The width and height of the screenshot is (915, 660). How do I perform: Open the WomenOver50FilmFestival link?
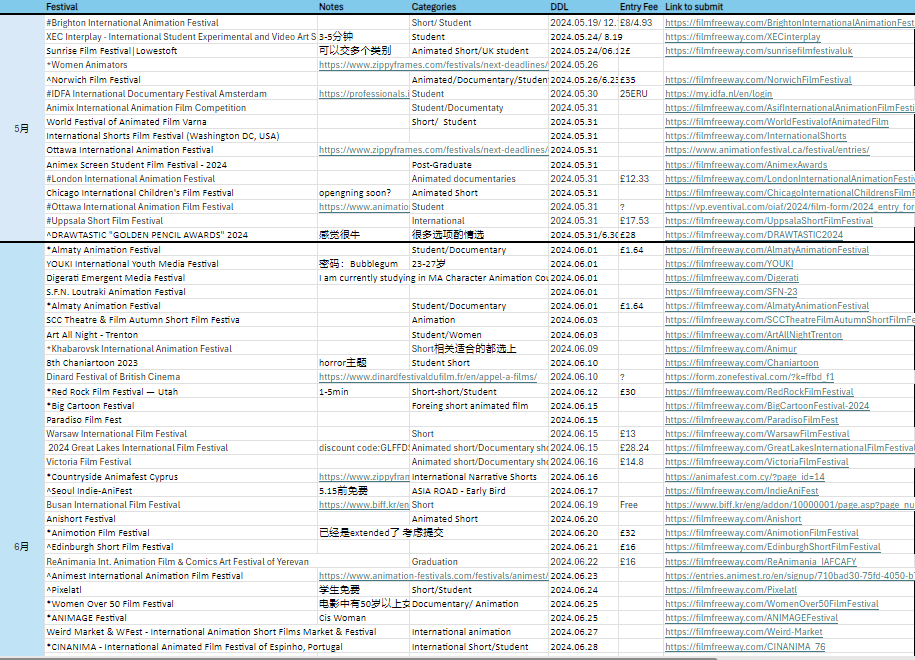[771, 604]
